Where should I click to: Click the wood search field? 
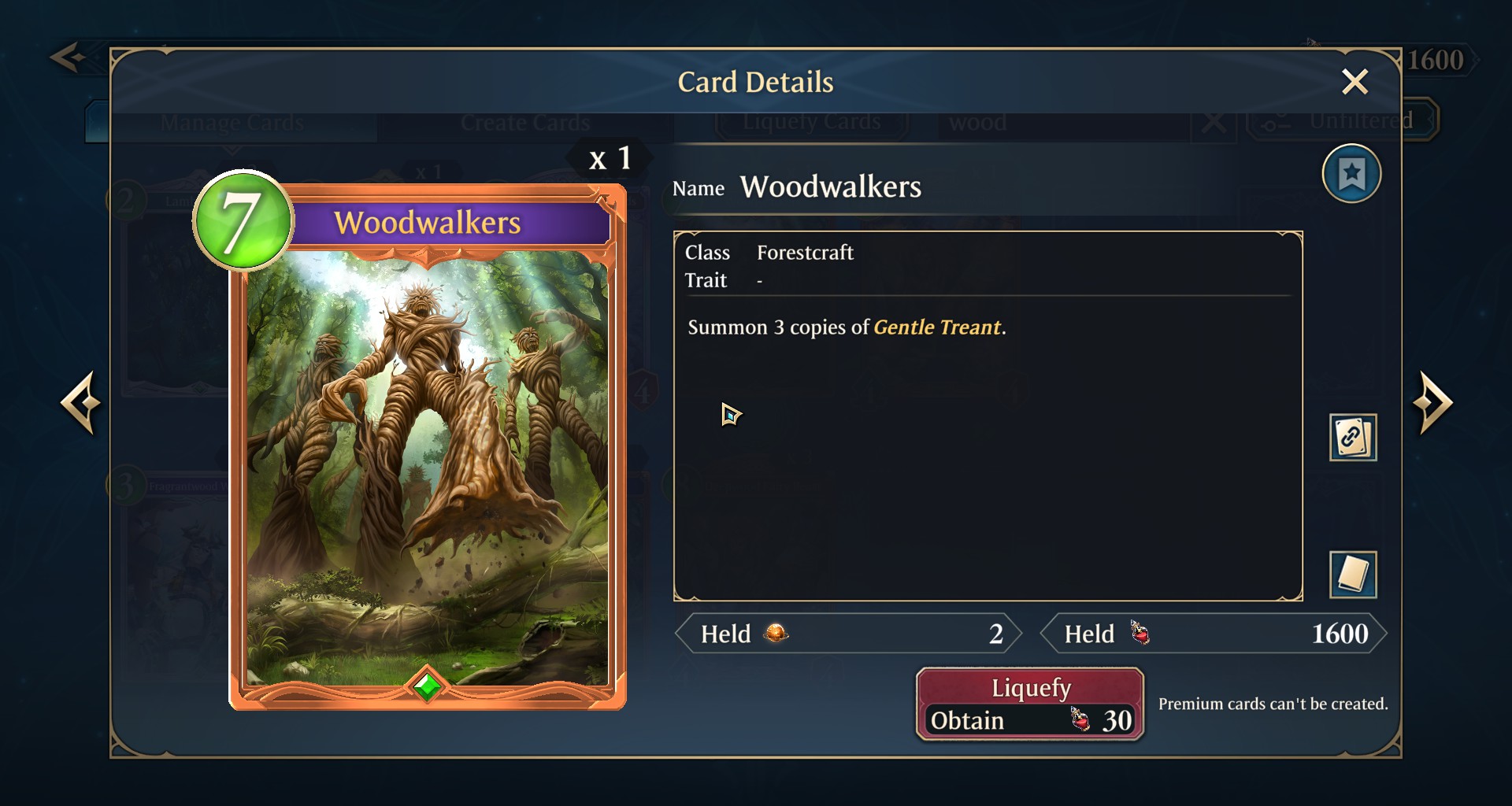[1063, 123]
